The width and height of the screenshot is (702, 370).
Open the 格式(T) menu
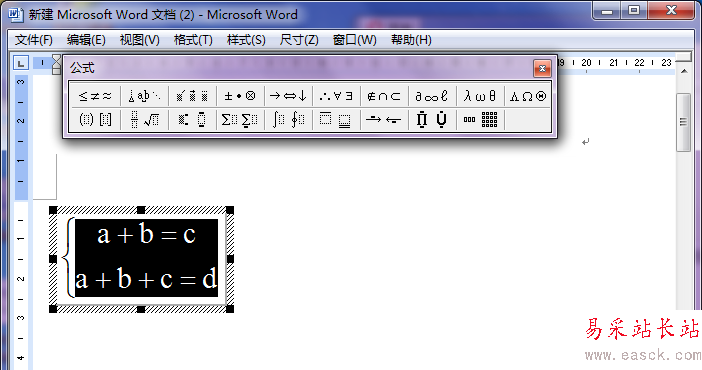tap(193, 40)
